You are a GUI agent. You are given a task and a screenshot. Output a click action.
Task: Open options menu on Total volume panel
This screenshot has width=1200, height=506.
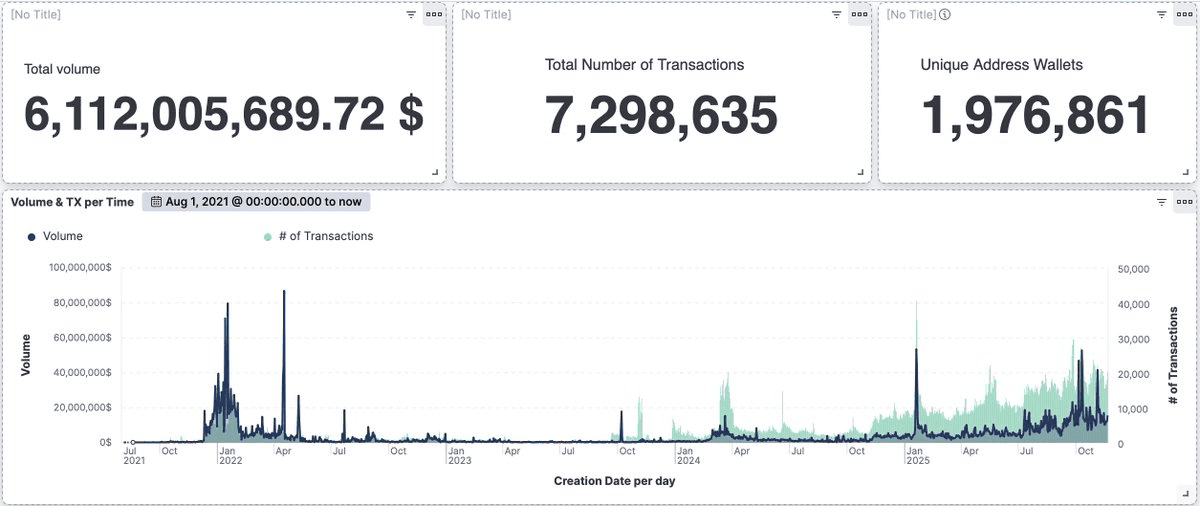434,15
